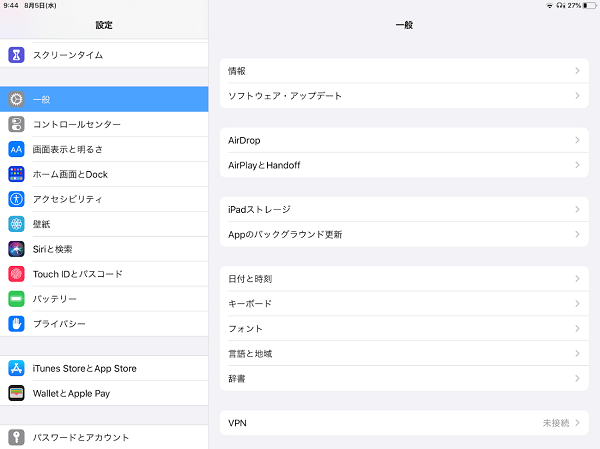This screenshot has height=449, width=600.
Task: Open iPadストレージ
Action: pyautogui.click(x=404, y=209)
